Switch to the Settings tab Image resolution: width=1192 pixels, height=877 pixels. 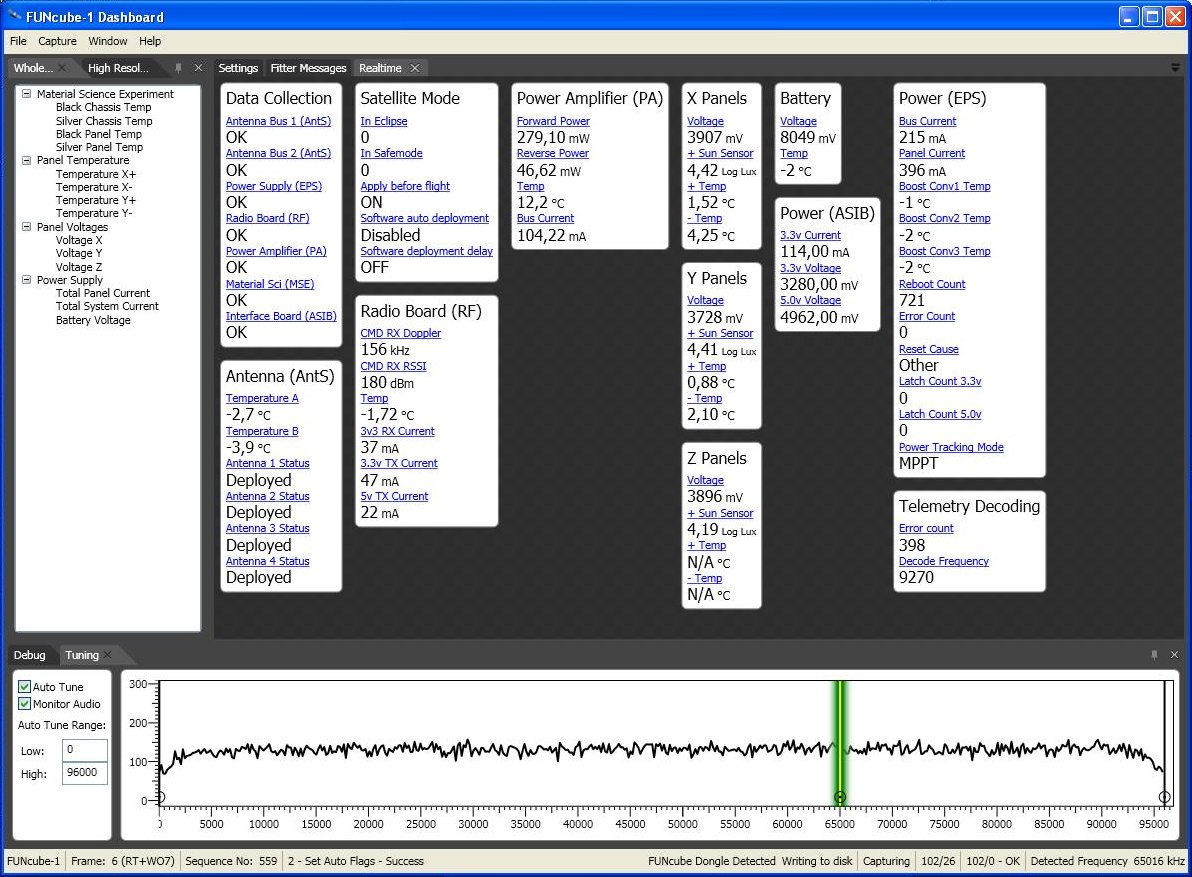(238, 68)
